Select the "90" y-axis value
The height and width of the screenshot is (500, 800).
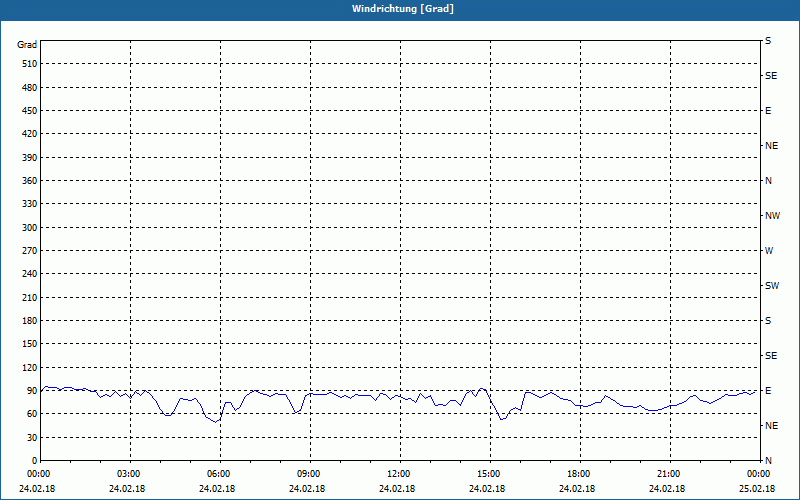pos(32,391)
